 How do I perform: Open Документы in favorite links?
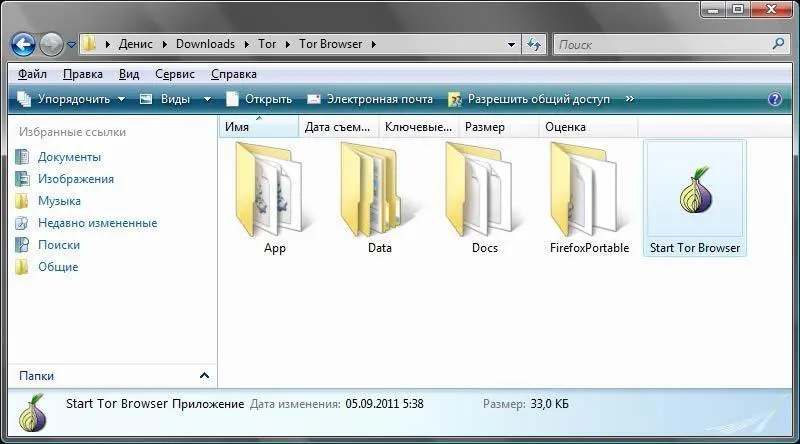coord(69,157)
